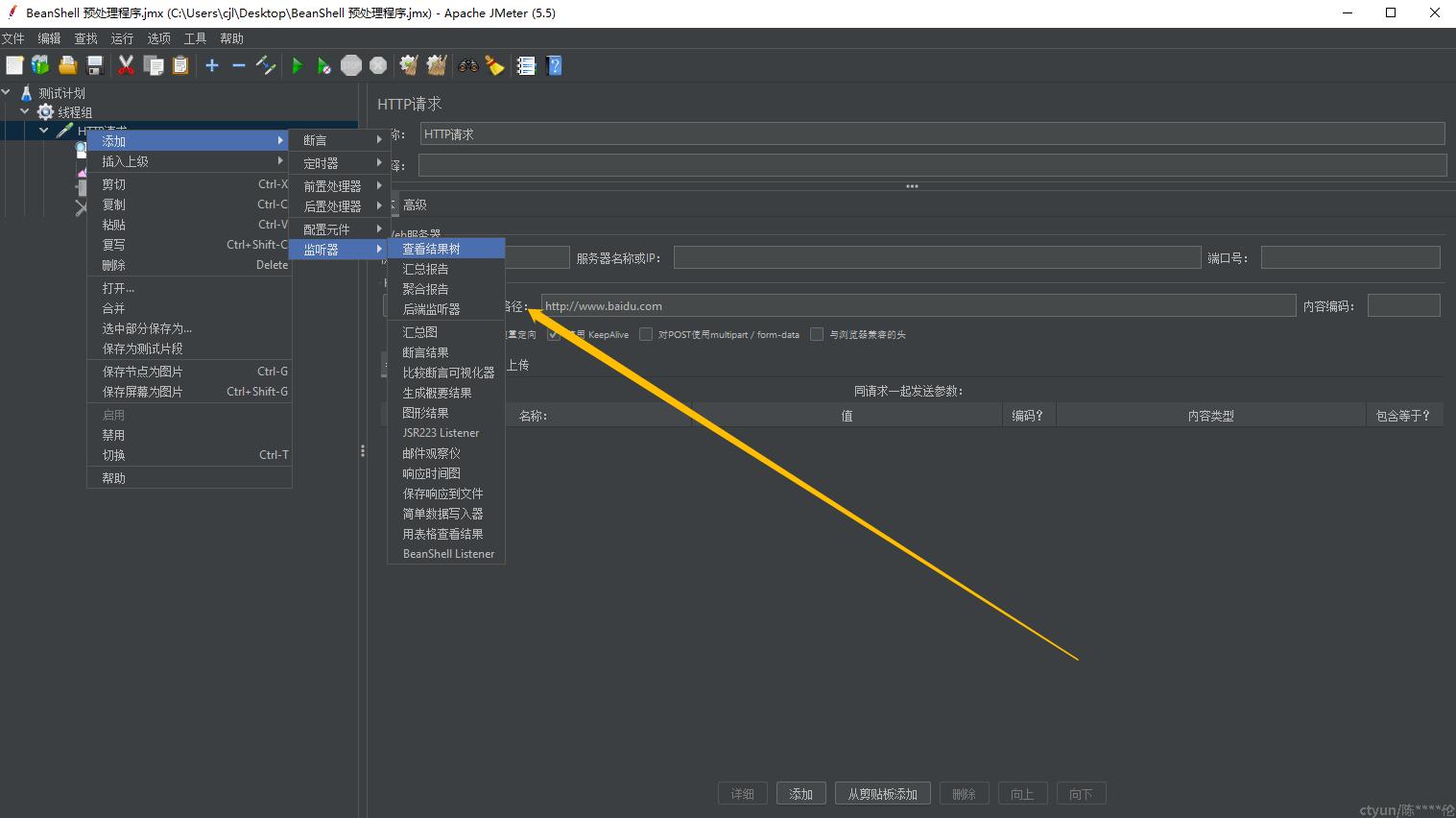Screen dimensions: 1456x818
Task: Click the Reset Search broom icon
Action: coord(494,65)
